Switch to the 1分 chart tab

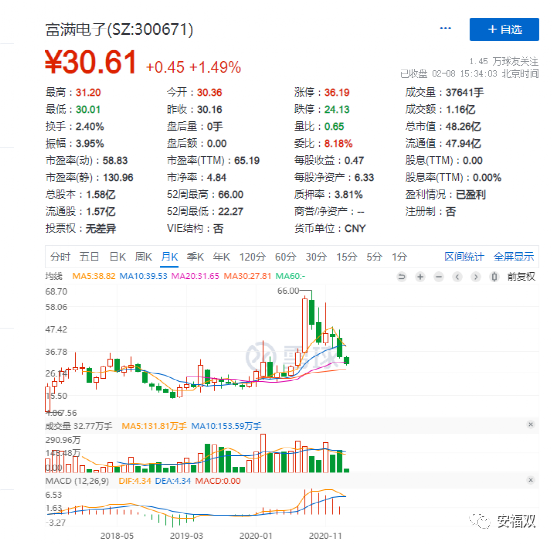coord(400,257)
